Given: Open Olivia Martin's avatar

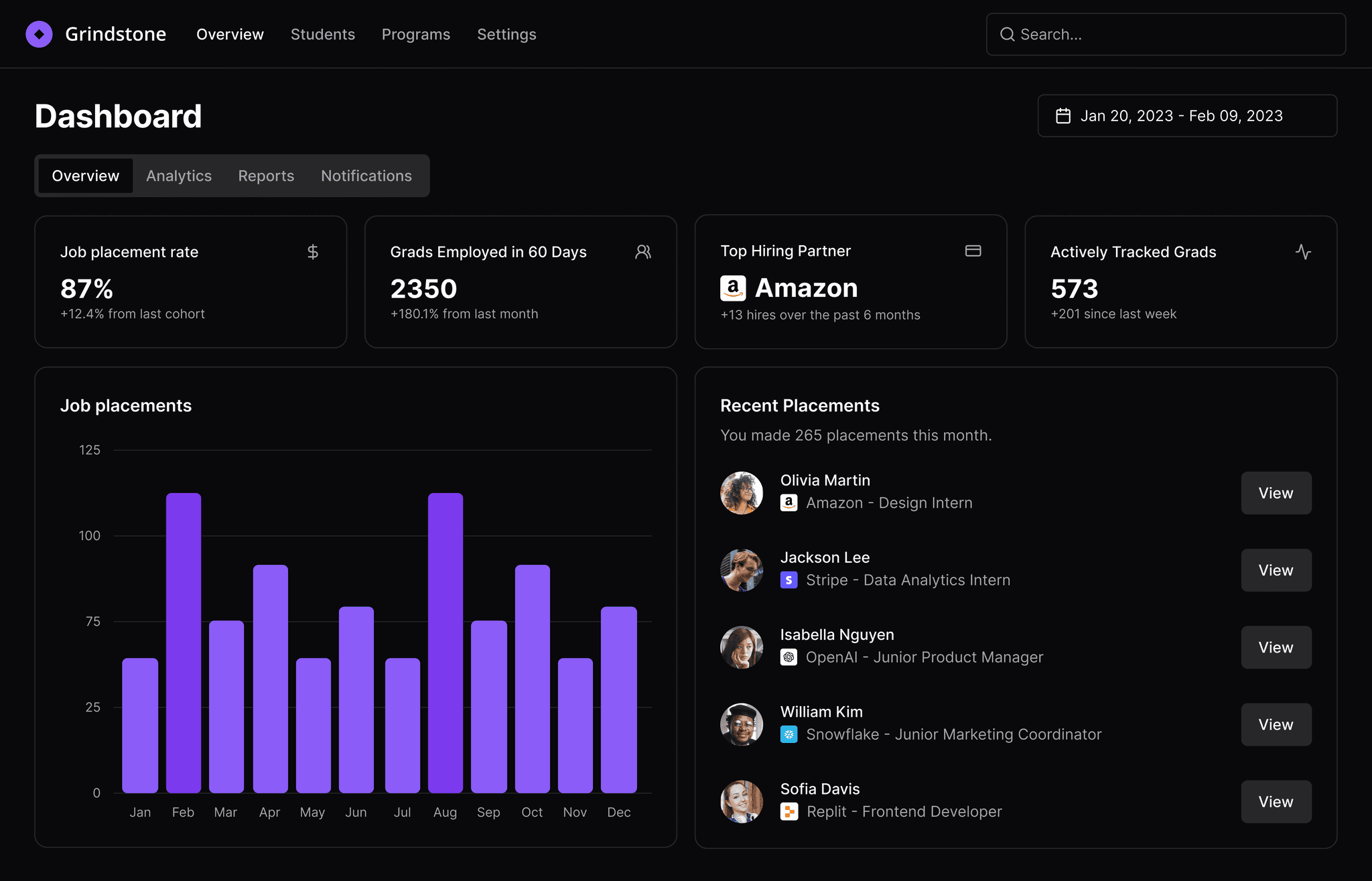Looking at the screenshot, I should click(742, 493).
